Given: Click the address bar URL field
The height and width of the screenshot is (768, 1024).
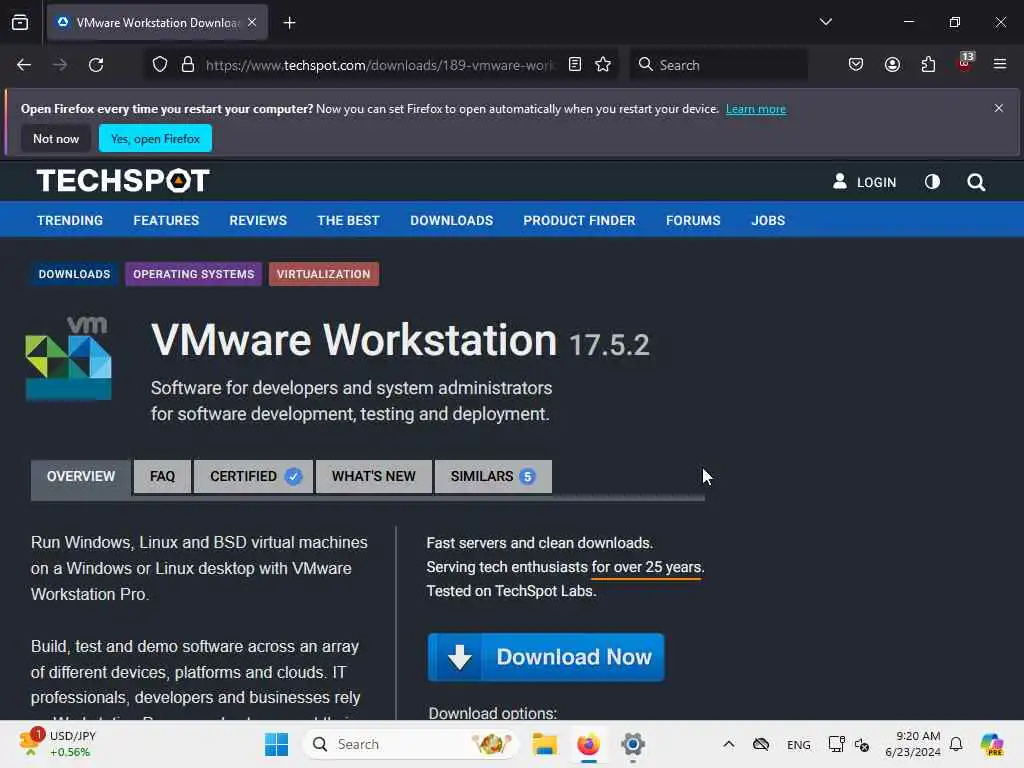Looking at the screenshot, I should click(379, 65).
